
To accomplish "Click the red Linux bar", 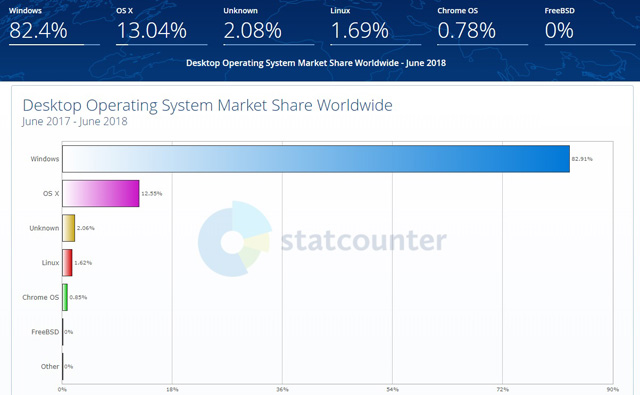I will [67, 263].
